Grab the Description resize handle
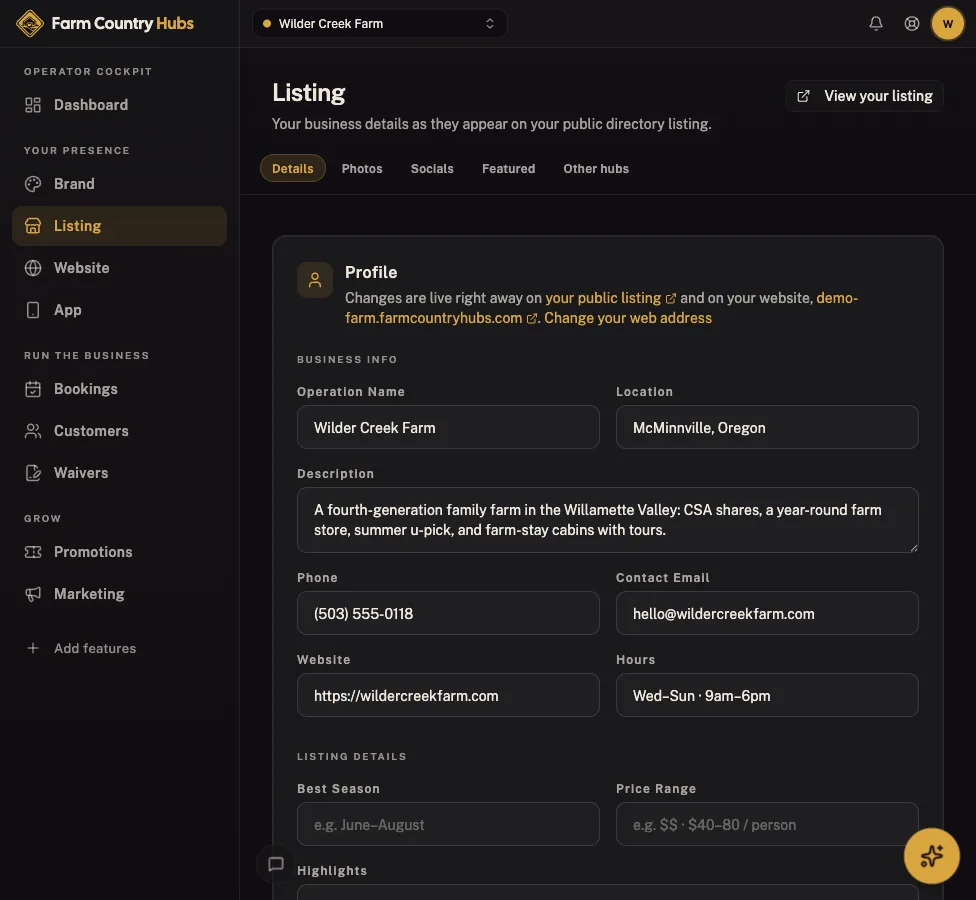This screenshot has width=976, height=900. [913, 547]
